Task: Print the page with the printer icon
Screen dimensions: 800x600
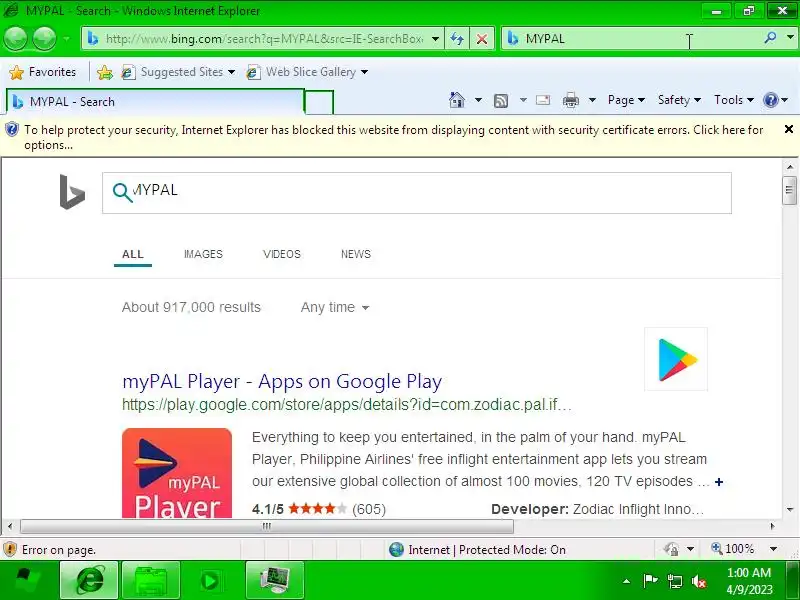Action: pos(570,100)
